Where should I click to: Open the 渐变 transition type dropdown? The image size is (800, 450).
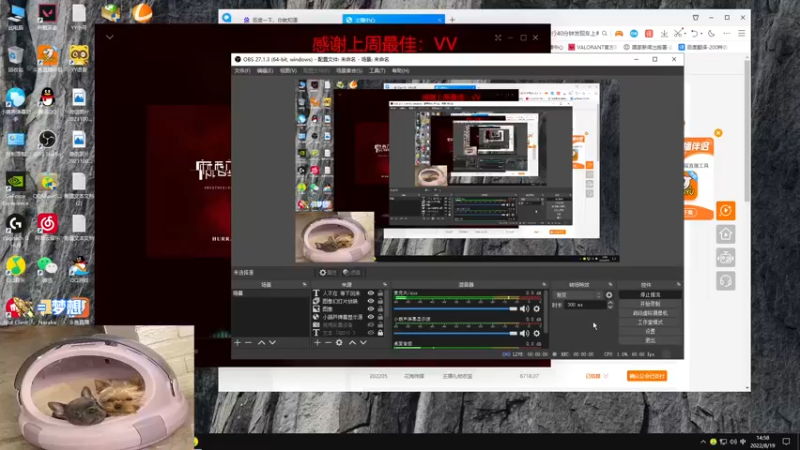(x=578, y=295)
